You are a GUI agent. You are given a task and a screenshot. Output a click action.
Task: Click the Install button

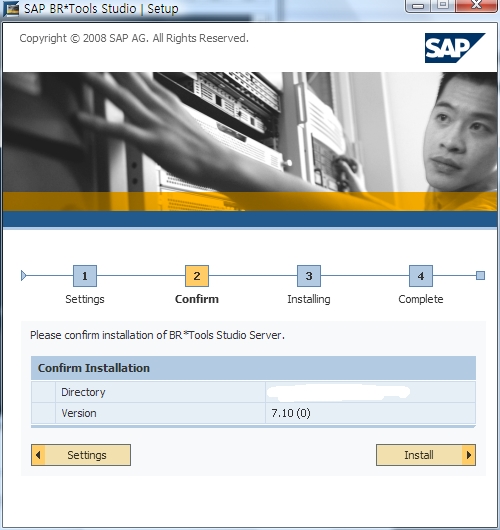tap(426, 455)
